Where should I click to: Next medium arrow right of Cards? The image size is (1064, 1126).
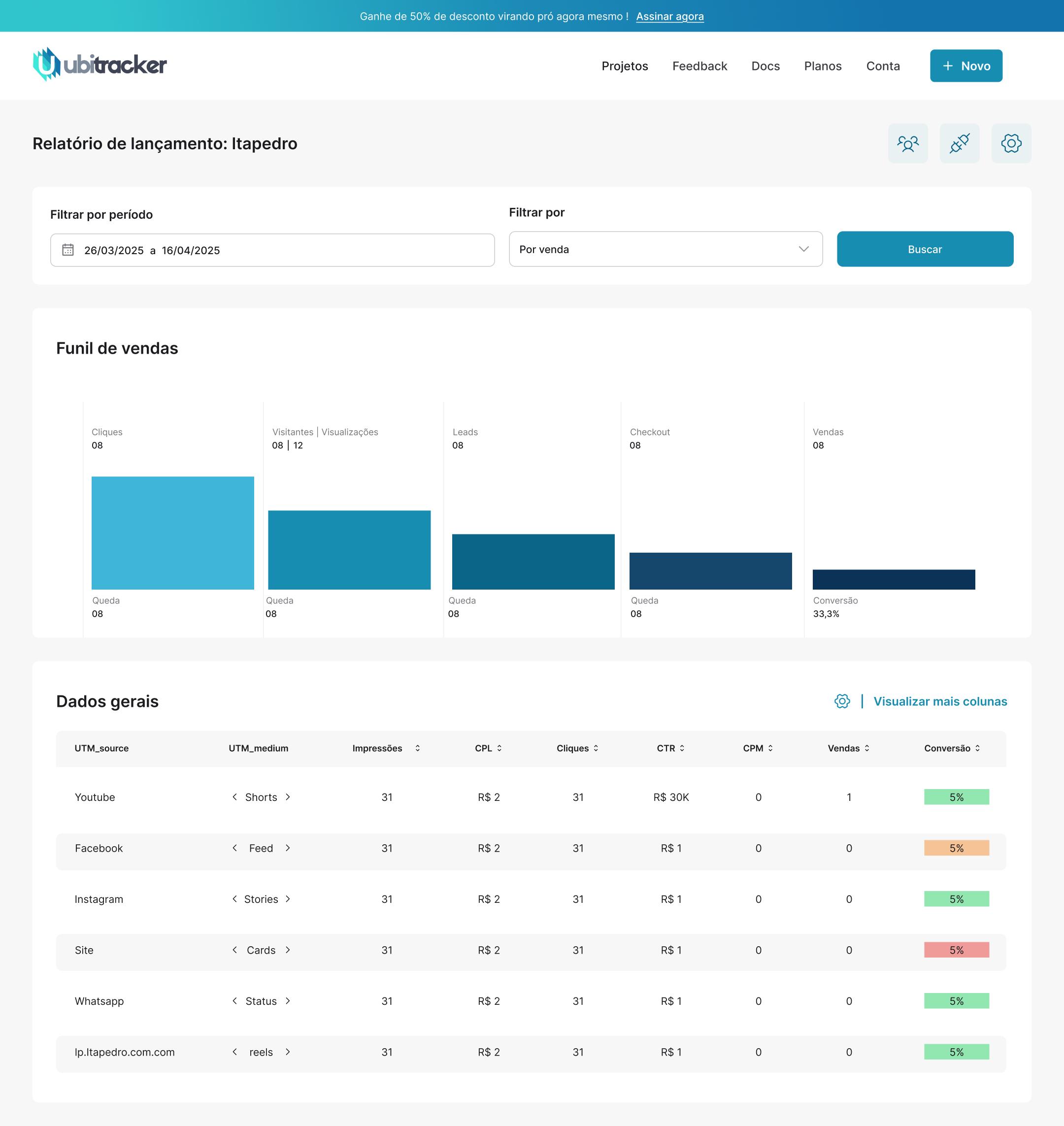point(288,950)
